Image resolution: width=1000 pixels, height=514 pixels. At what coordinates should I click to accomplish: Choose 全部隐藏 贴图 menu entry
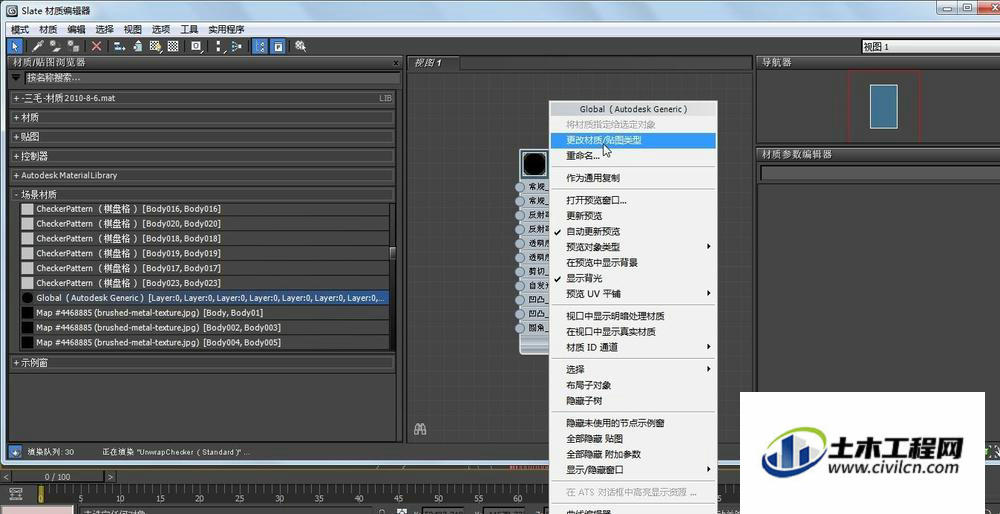(633, 438)
